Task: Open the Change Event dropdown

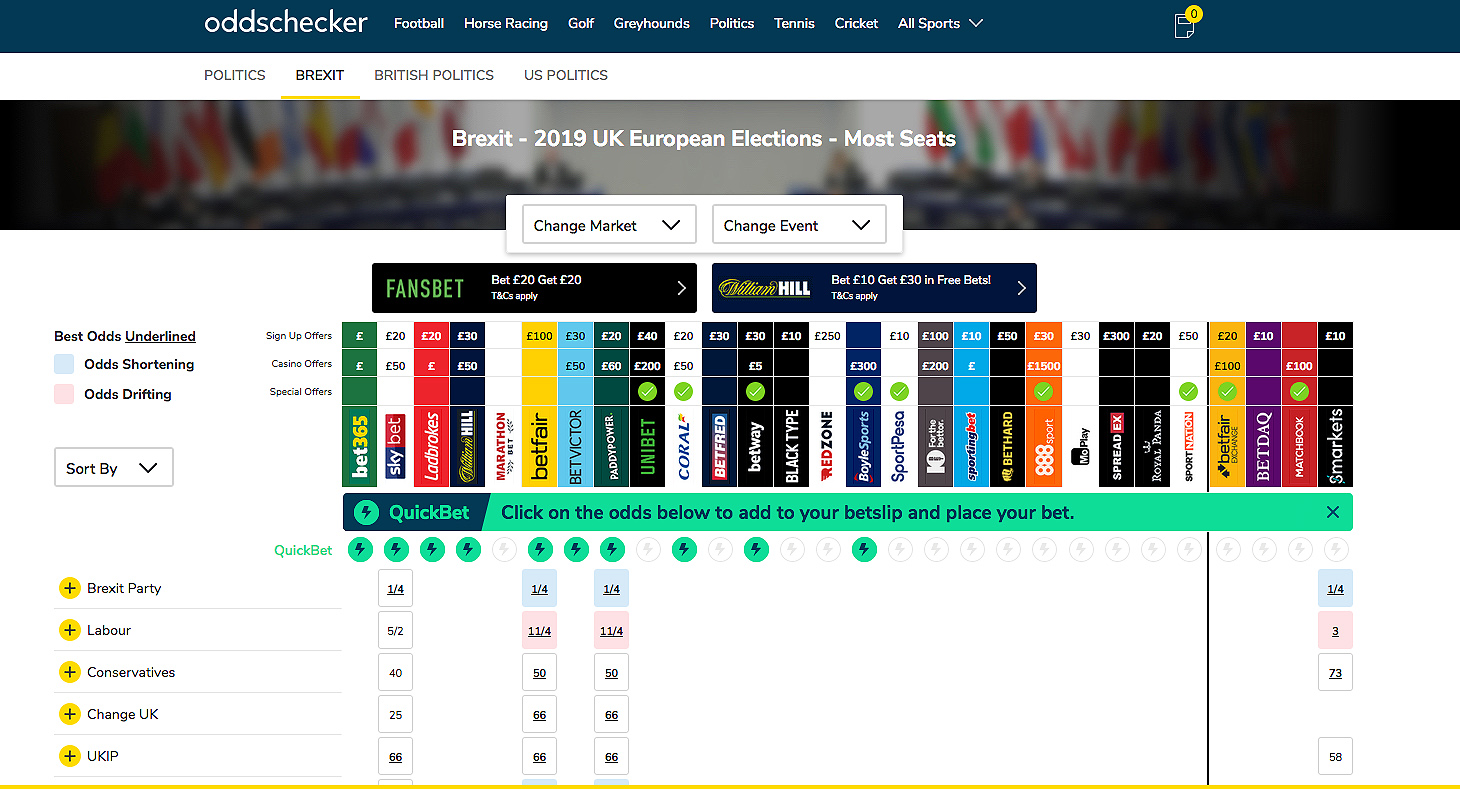Action: 799,225
